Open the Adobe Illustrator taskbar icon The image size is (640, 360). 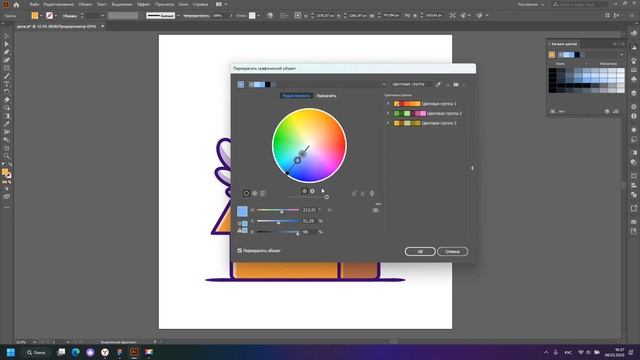[134, 352]
